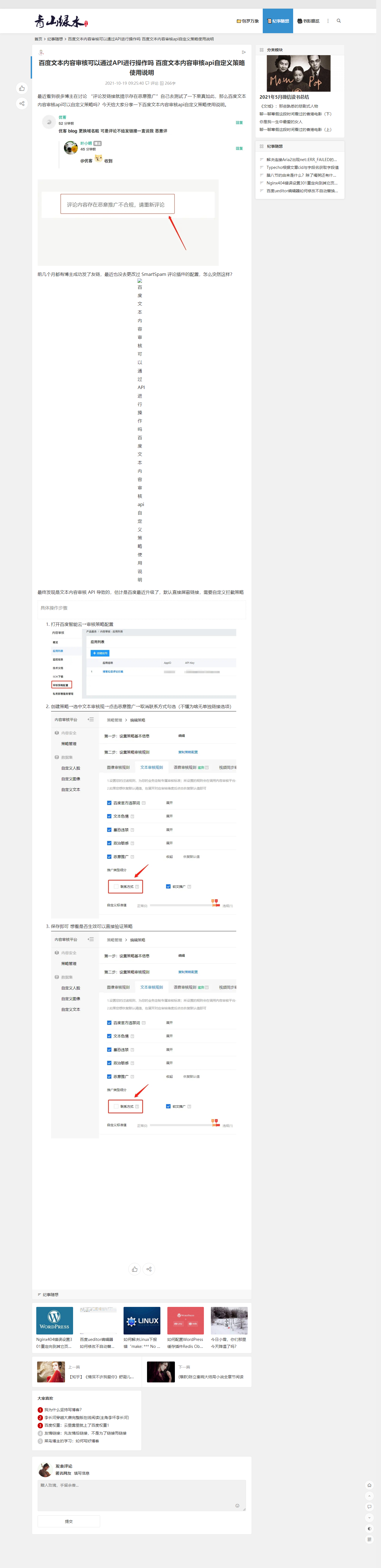Open 百度权重：云里雾里 popular post
Screen dimensions: 381x1568
(76, 1426)
